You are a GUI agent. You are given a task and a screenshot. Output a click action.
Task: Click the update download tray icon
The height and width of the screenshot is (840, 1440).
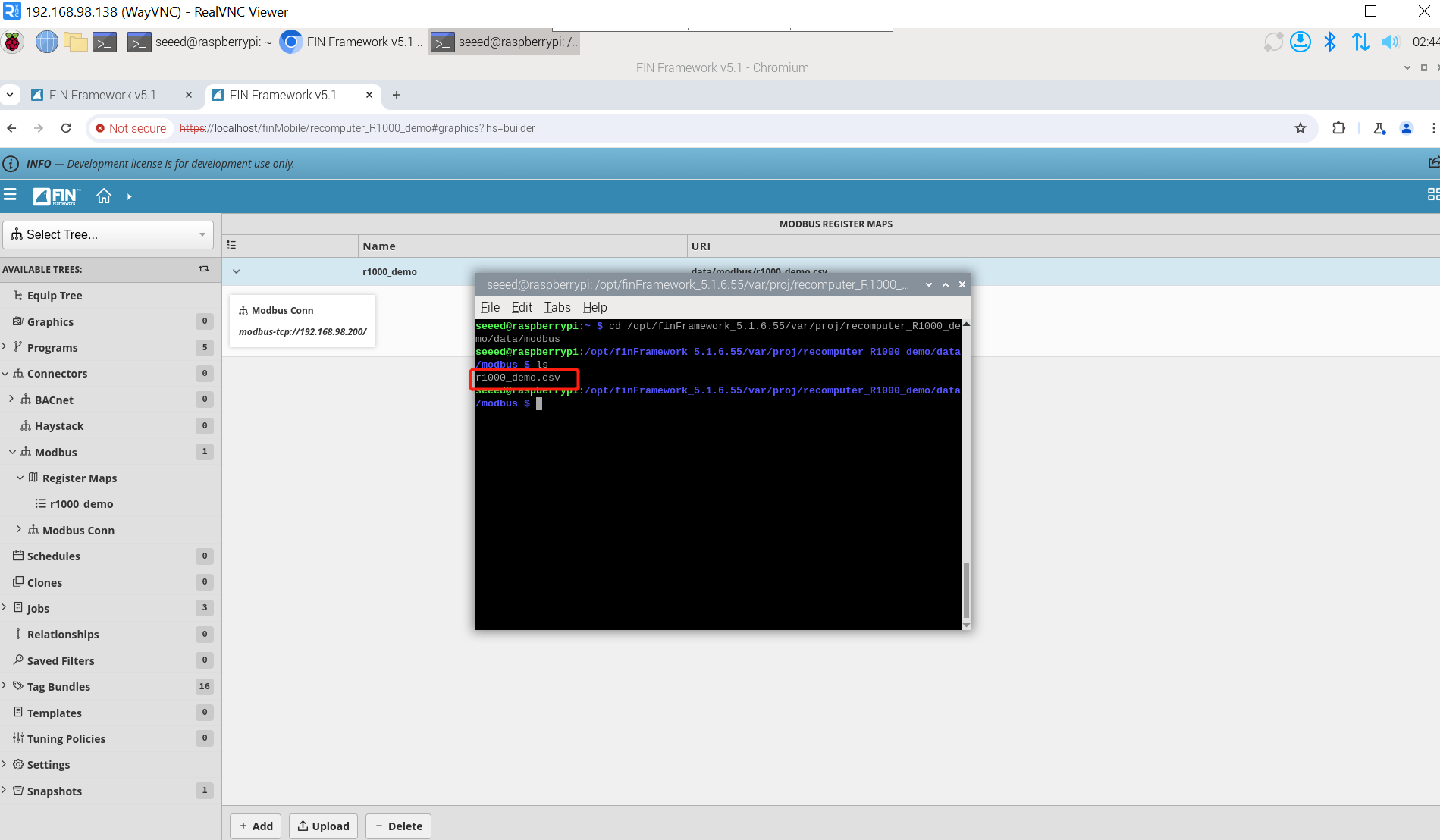point(1300,42)
